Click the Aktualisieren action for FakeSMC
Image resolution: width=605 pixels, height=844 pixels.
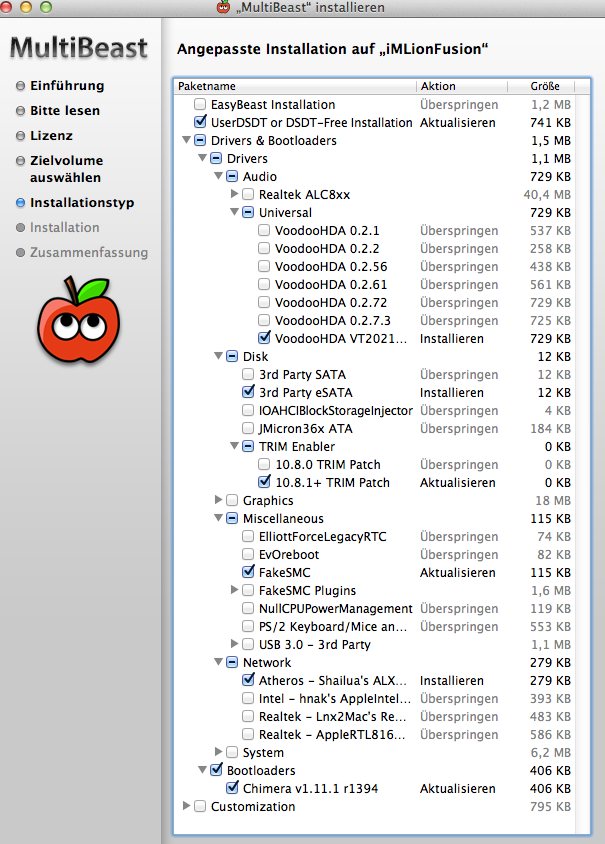[458, 572]
